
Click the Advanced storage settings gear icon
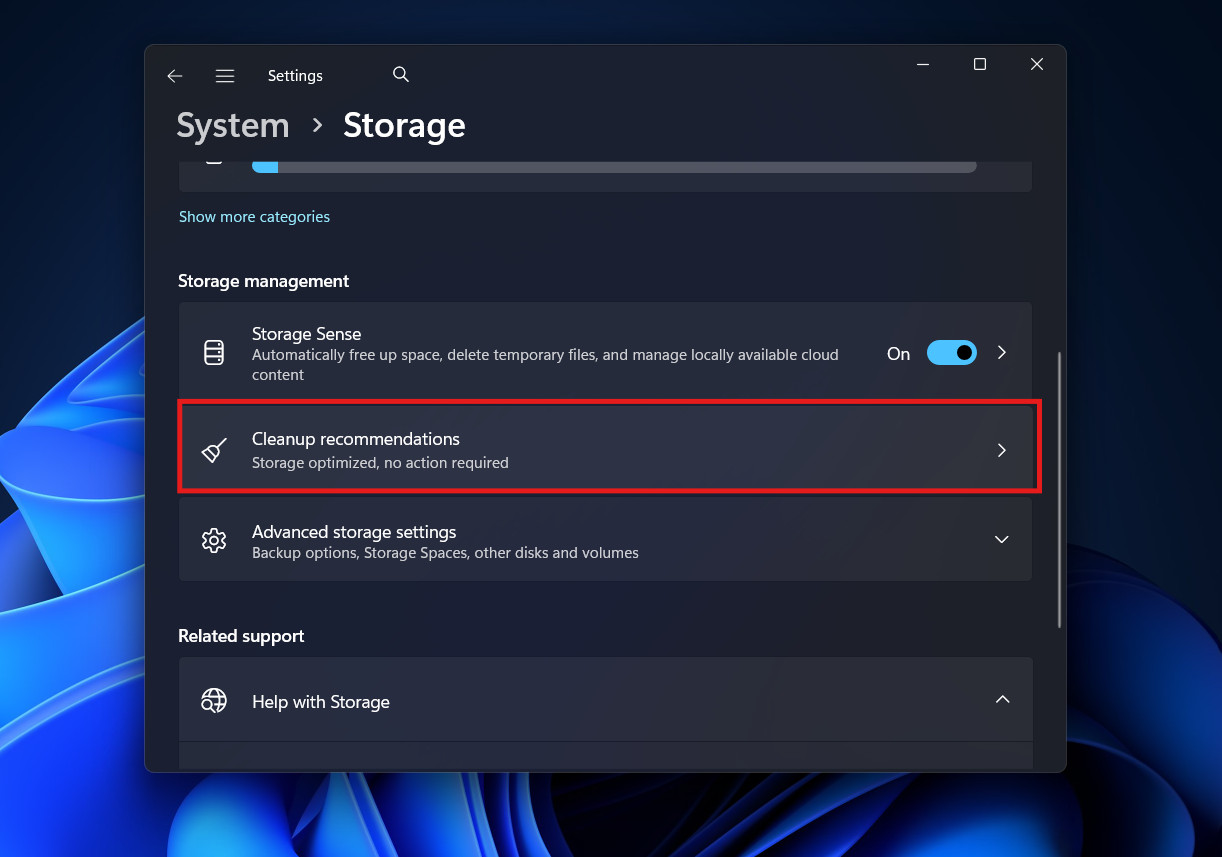pyautogui.click(x=214, y=539)
